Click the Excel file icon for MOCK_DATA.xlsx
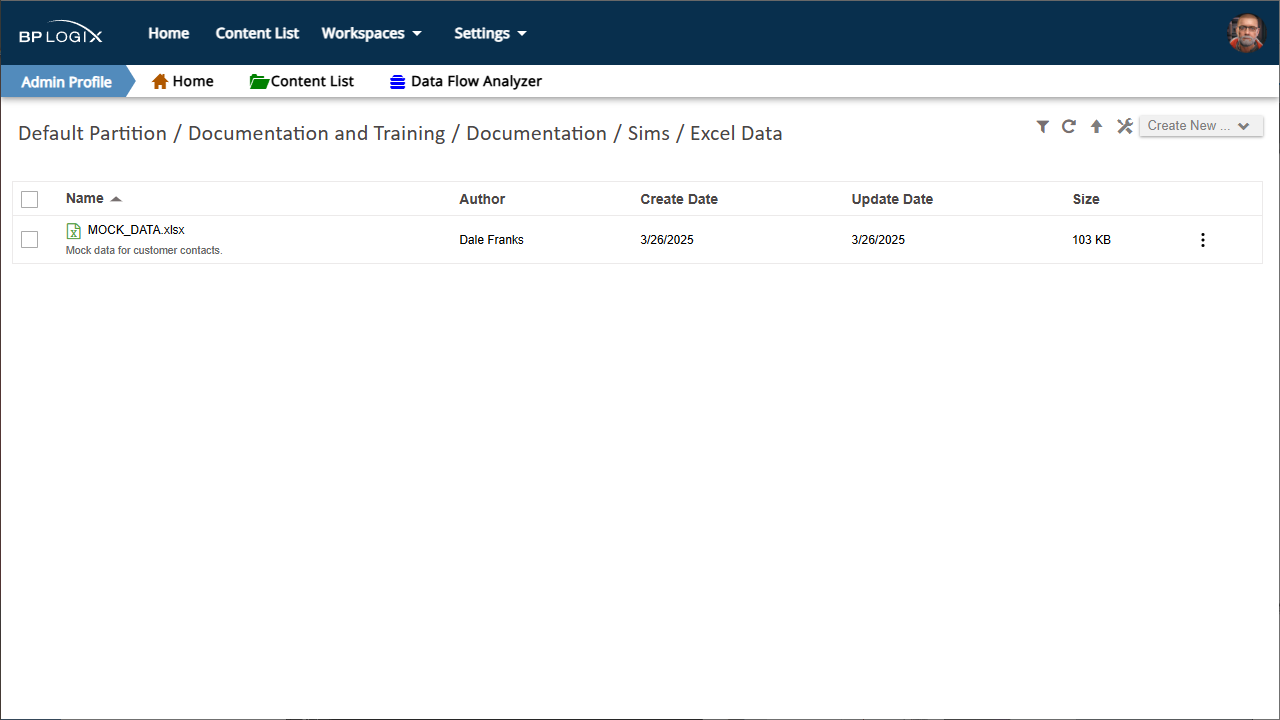Screen dimensions: 1280x720 point(74,231)
